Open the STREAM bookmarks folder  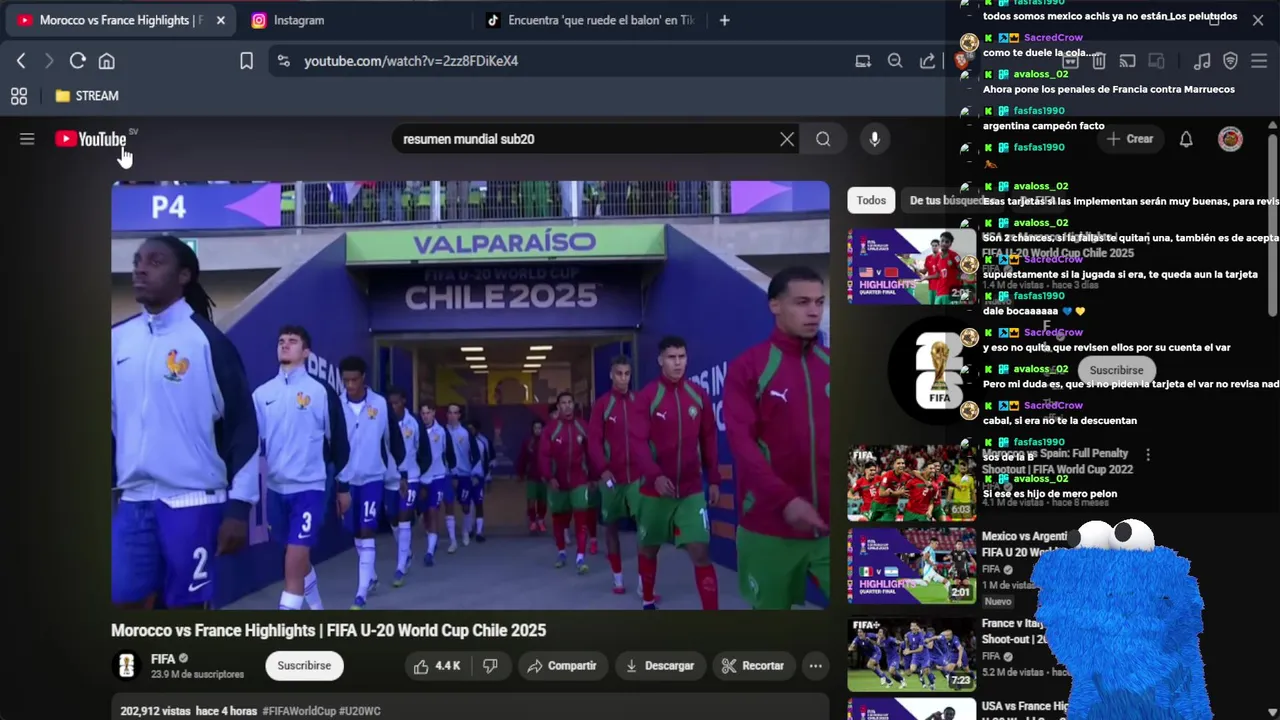(87, 96)
